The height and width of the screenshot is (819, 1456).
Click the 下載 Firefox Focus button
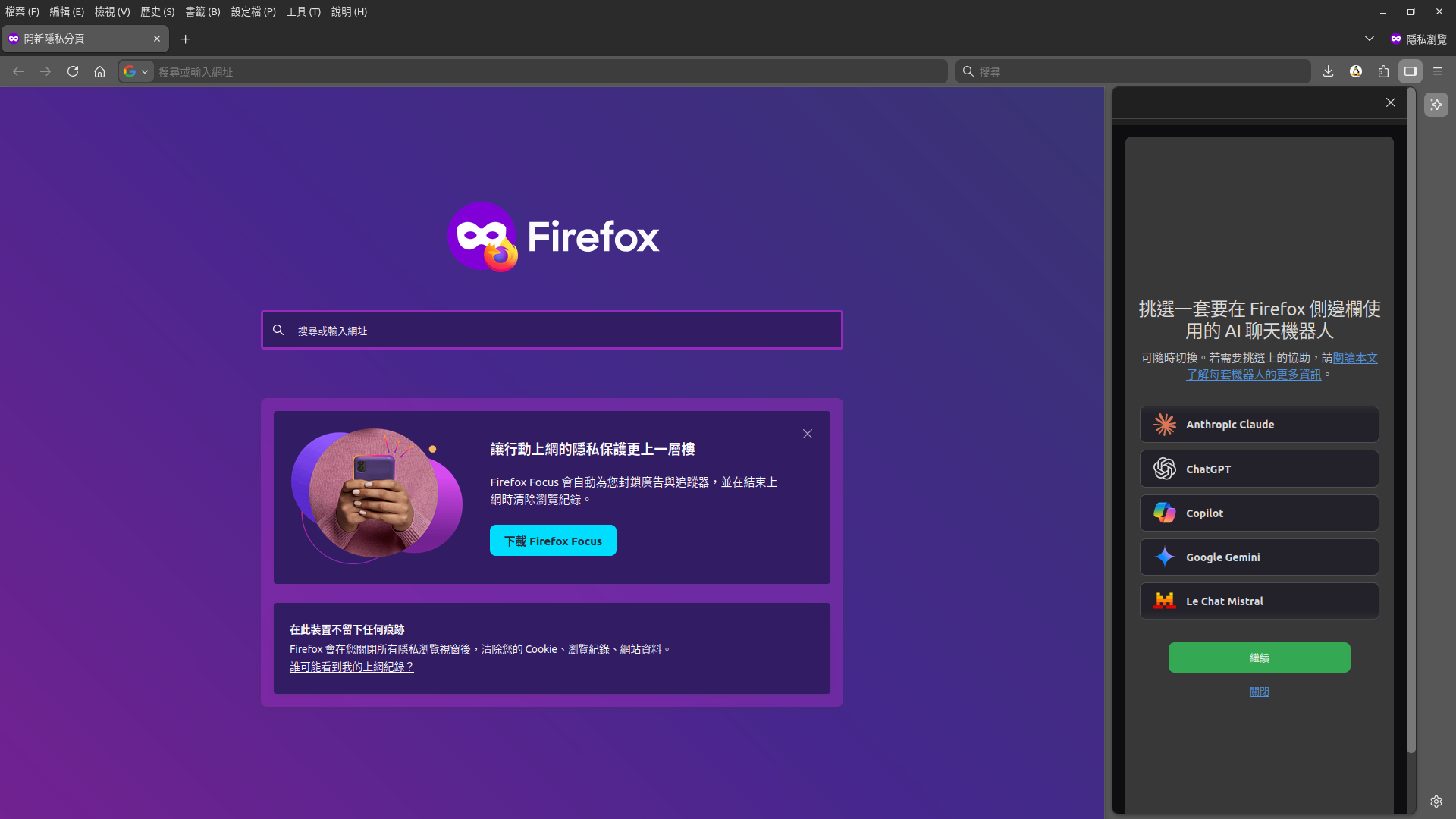tap(553, 541)
